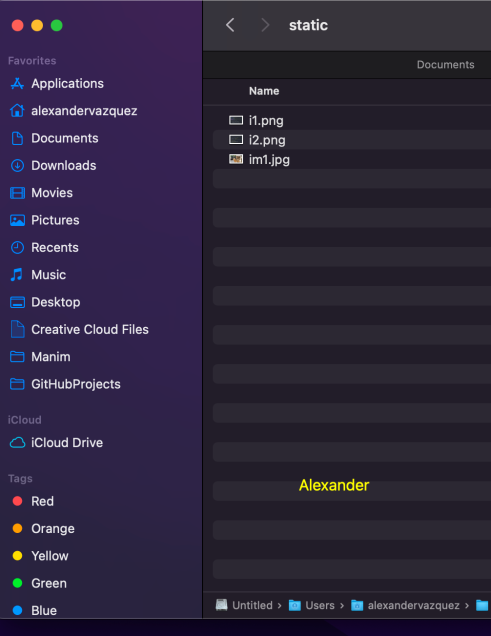Filter by Yellow tag
491x636 pixels.
pos(40,556)
